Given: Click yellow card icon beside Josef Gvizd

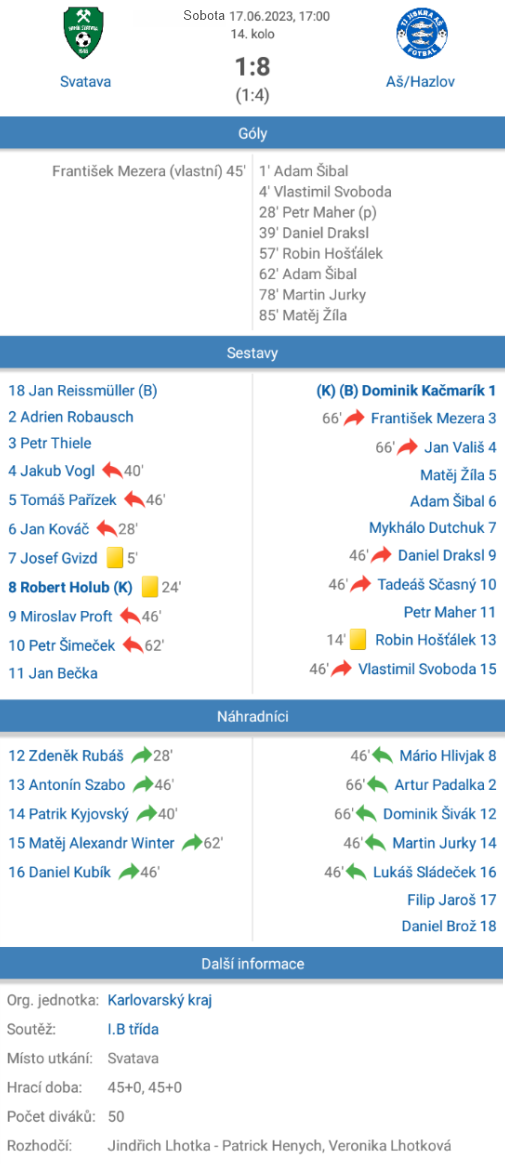Looking at the screenshot, I should click(114, 557).
